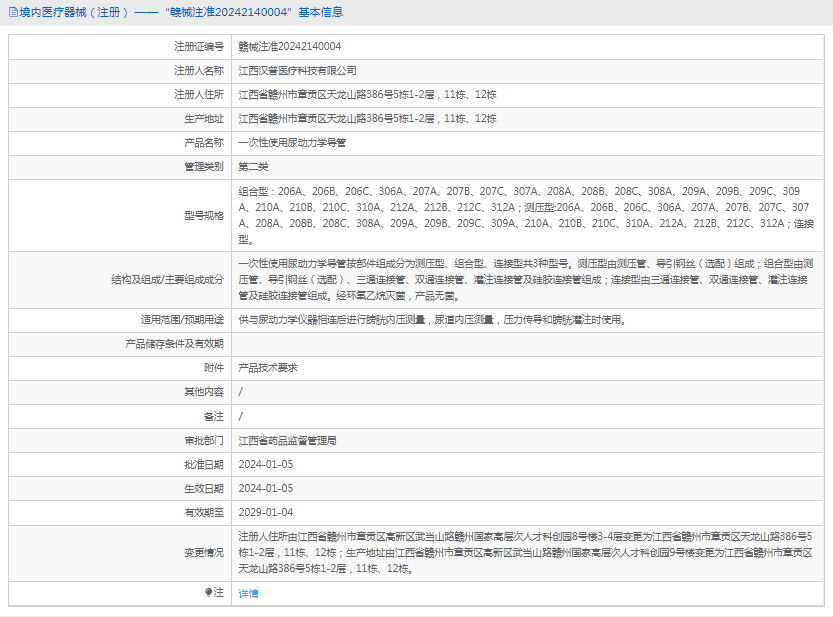Click the 结构及组成 description text
Screen dimensions: 833x617
[526, 280]
